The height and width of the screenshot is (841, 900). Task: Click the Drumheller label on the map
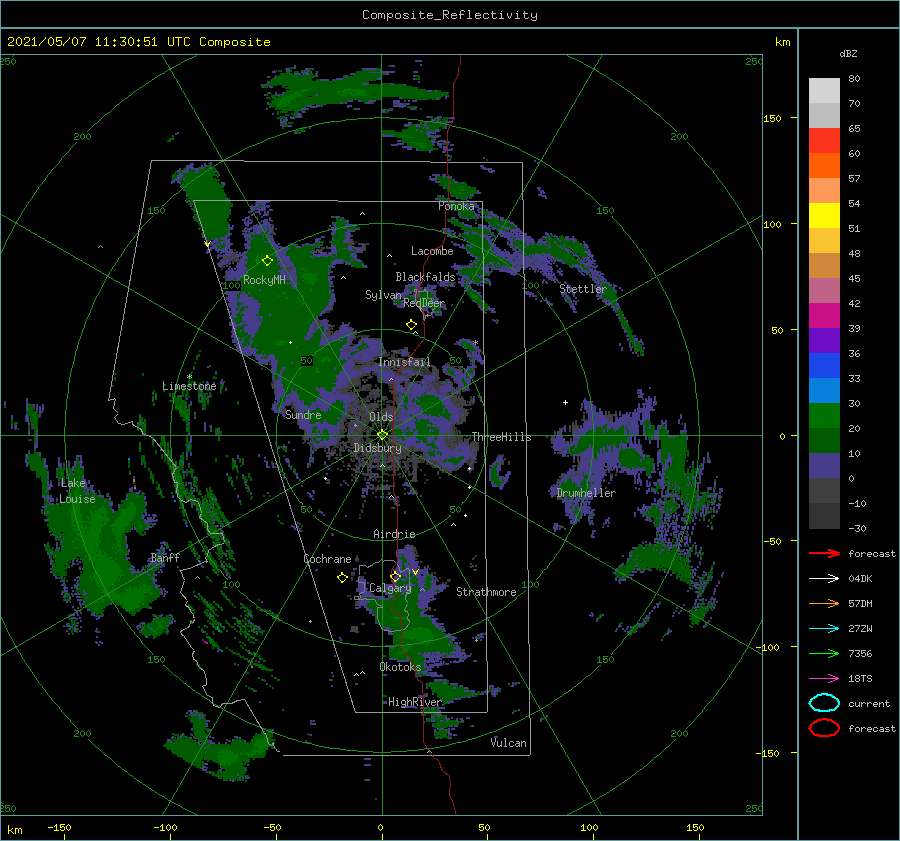(x=586, y=493)
